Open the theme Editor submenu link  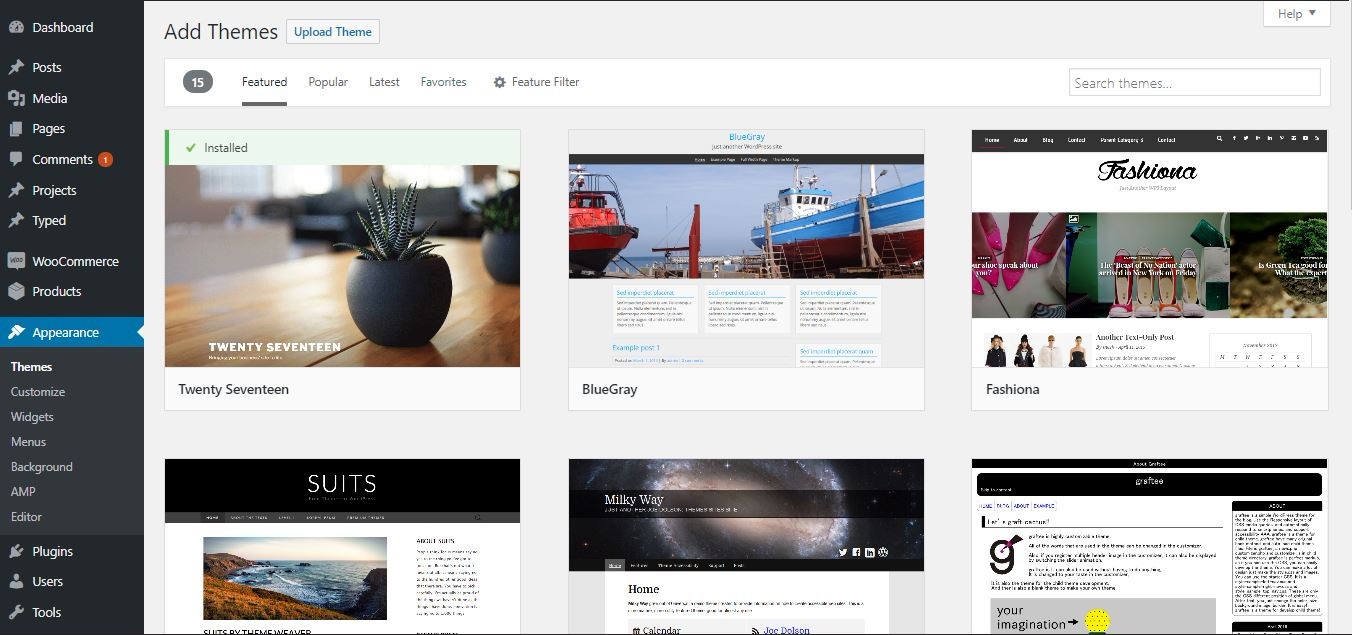27,517
